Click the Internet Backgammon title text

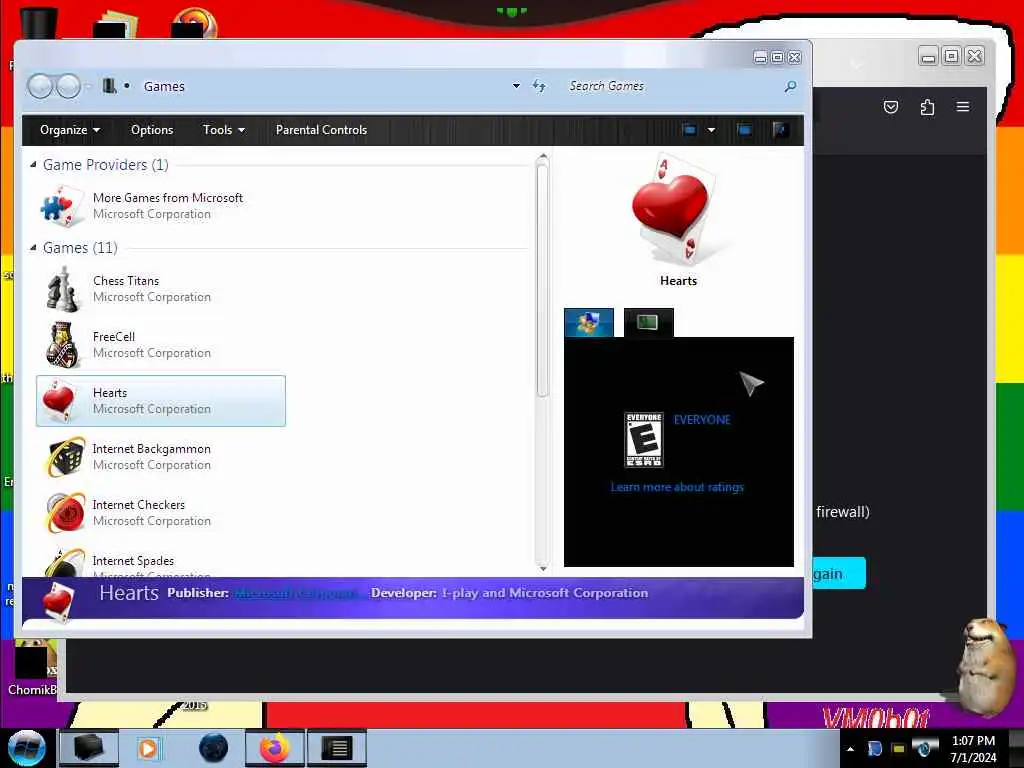pyautogui.click(x=152, y=449)
